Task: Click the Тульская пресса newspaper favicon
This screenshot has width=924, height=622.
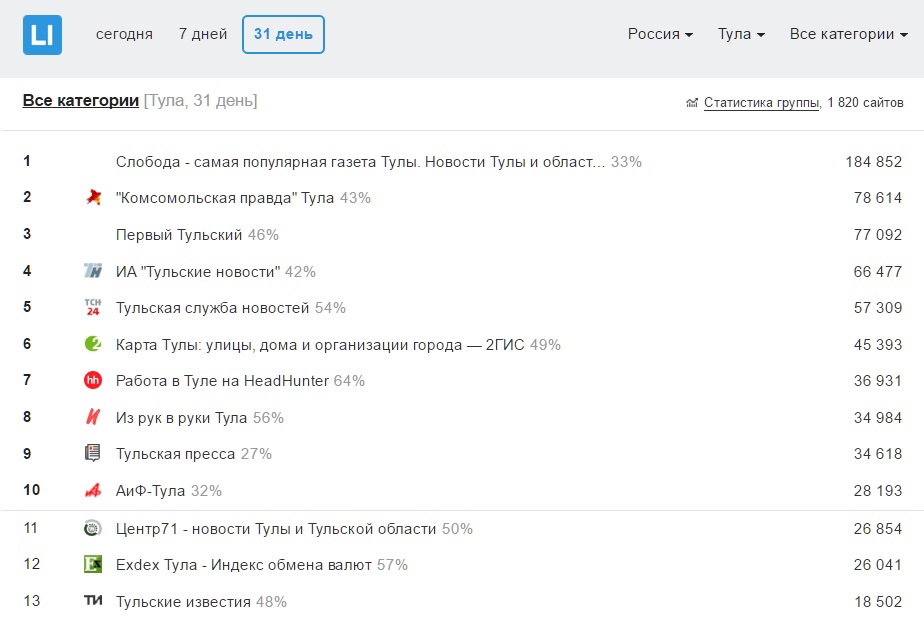Action: 93,453
